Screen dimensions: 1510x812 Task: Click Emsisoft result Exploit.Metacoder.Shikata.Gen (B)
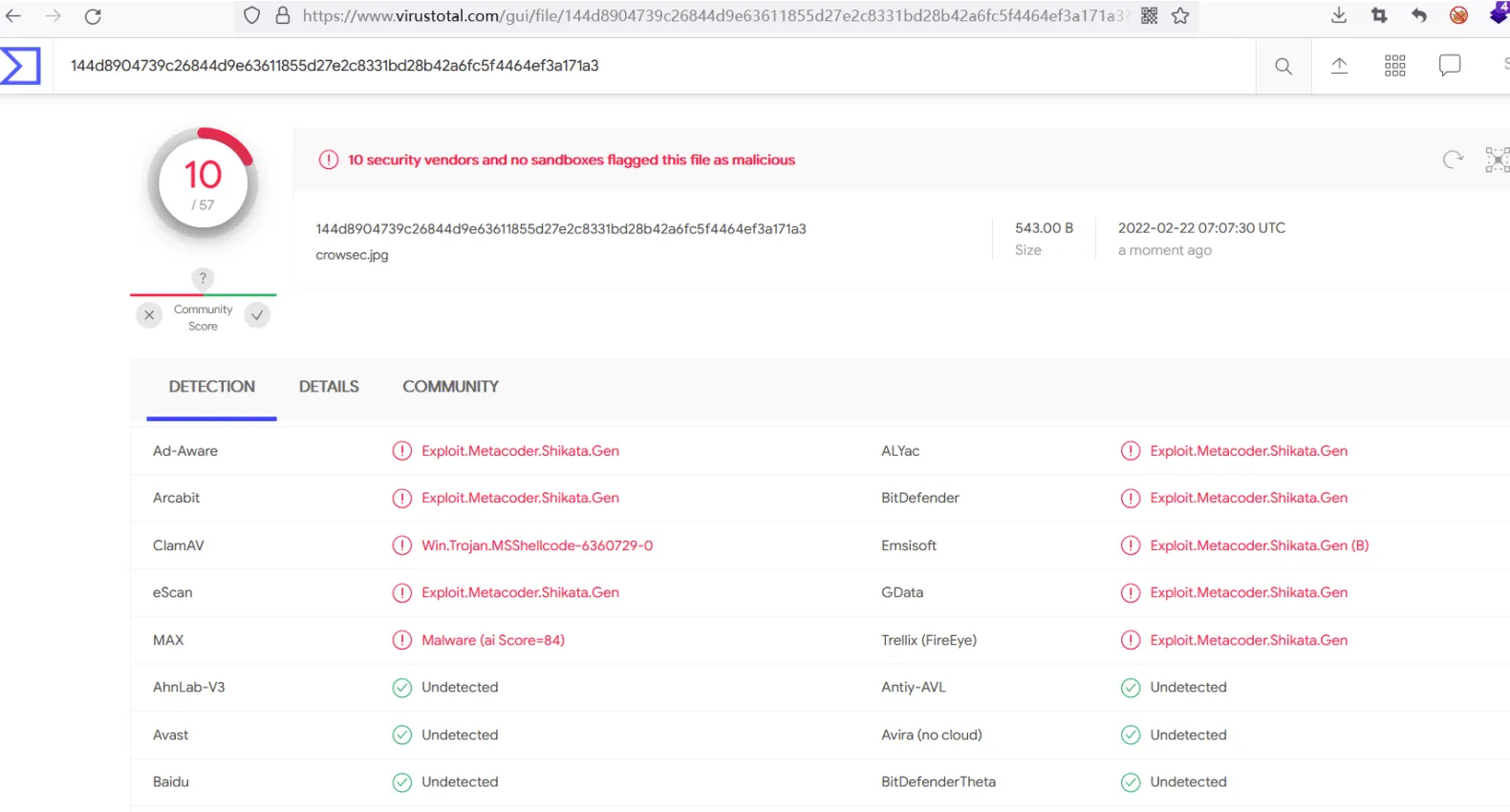pos(1260,545)
